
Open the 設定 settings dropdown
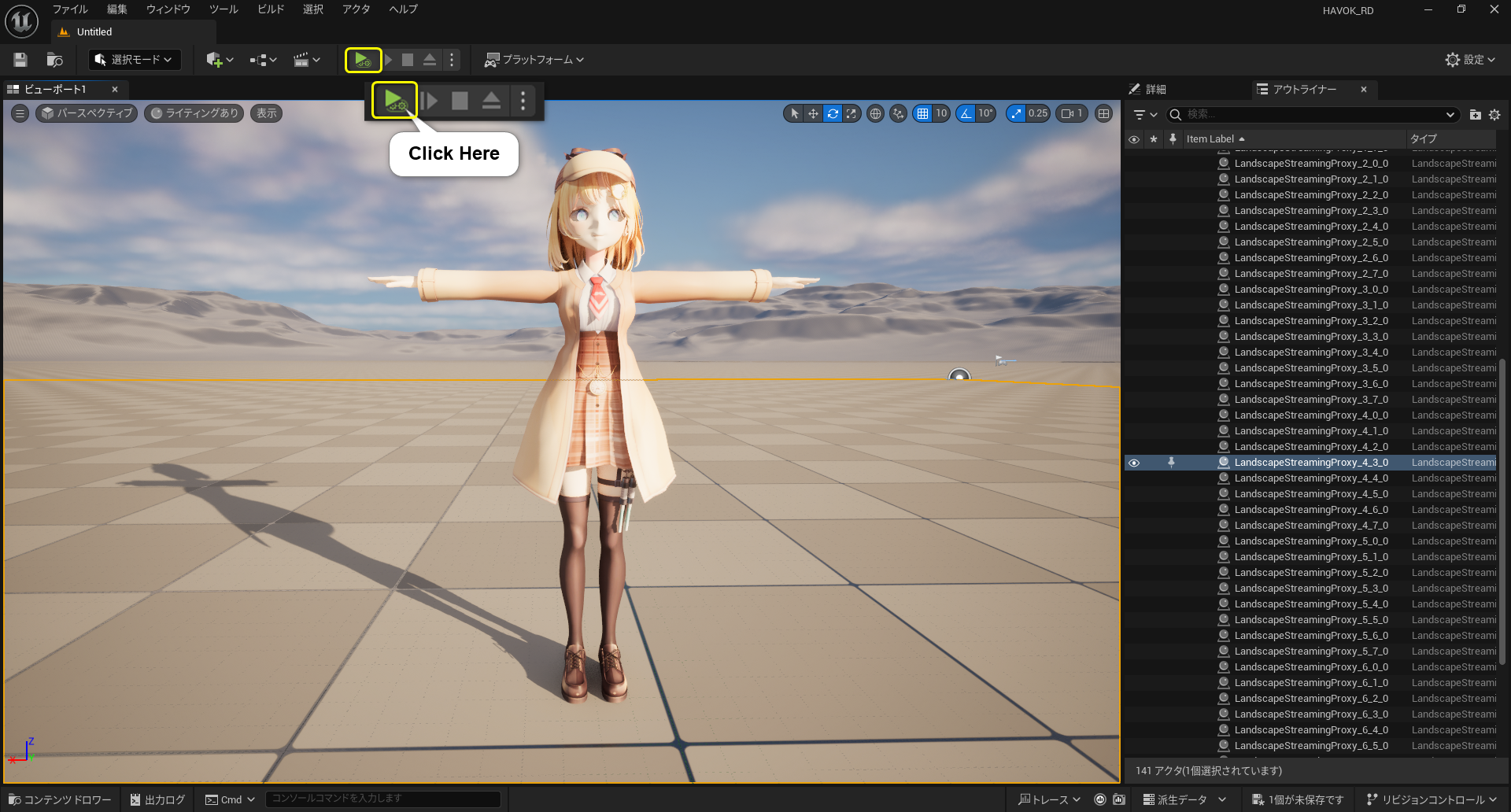coord(1470,60)
